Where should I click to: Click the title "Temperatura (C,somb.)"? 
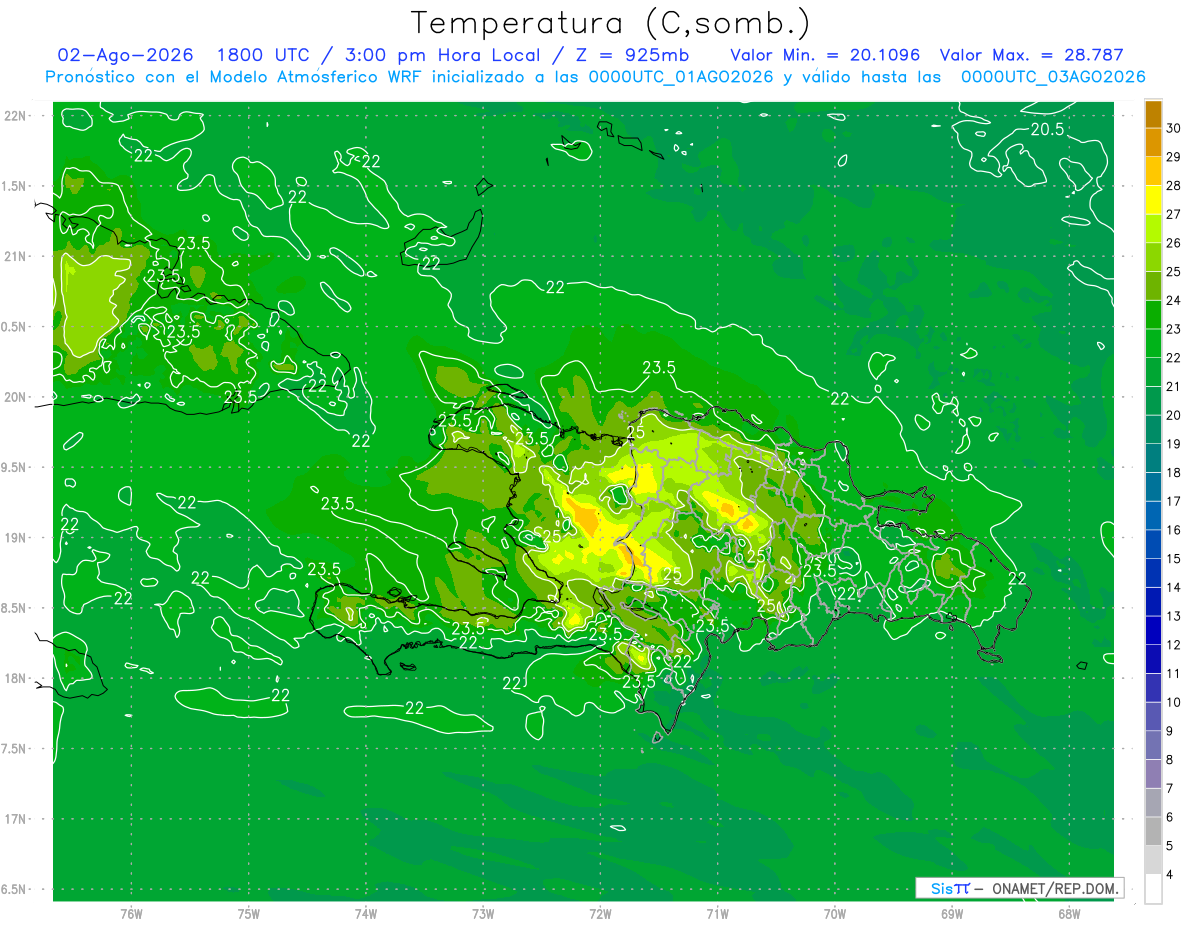point(611,23)
